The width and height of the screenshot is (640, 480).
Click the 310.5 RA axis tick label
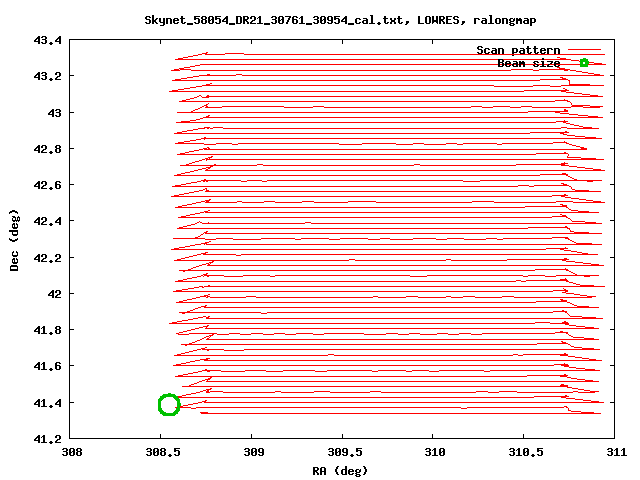coord(526,452)
